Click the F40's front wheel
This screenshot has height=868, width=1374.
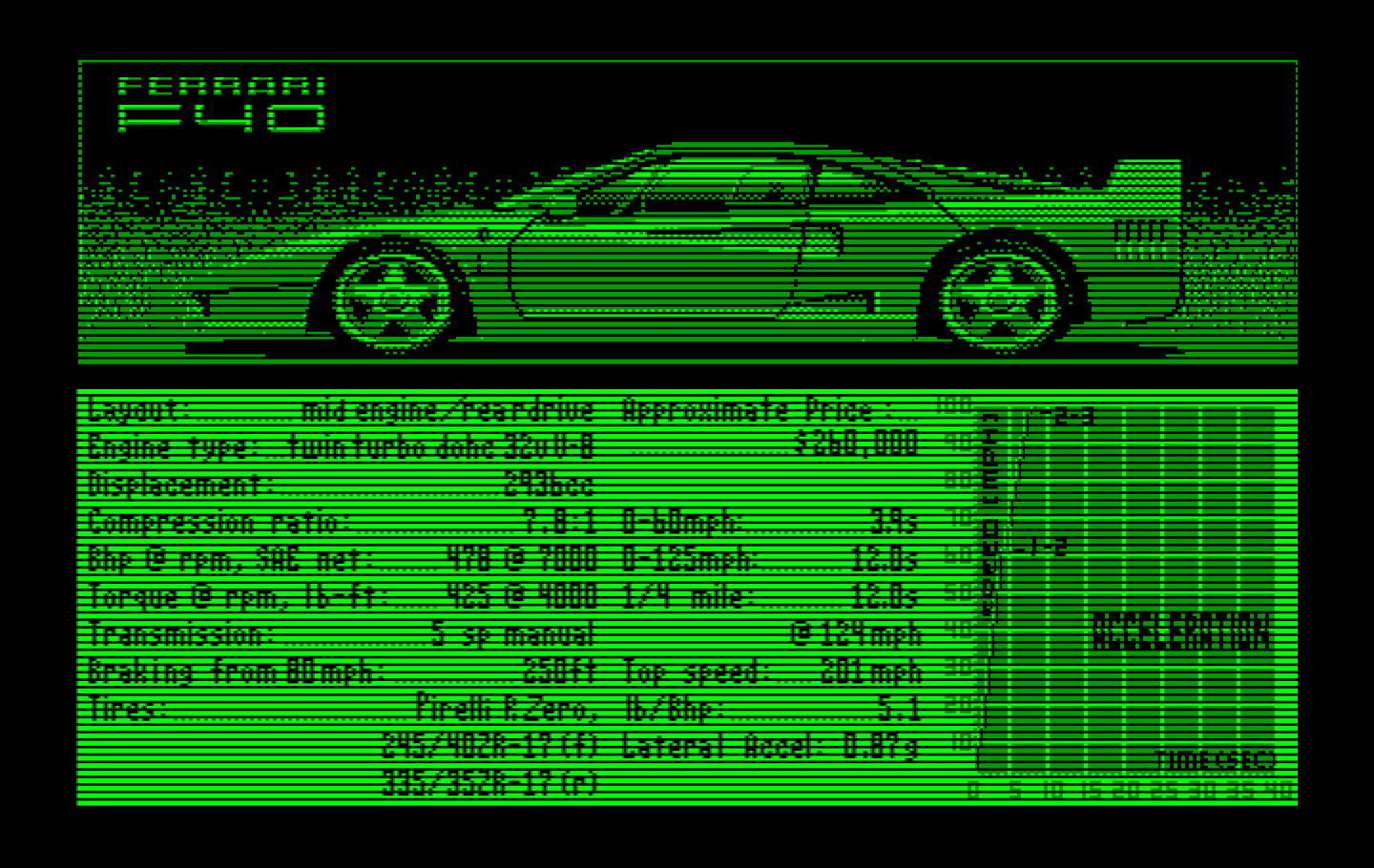coord(392,300)
